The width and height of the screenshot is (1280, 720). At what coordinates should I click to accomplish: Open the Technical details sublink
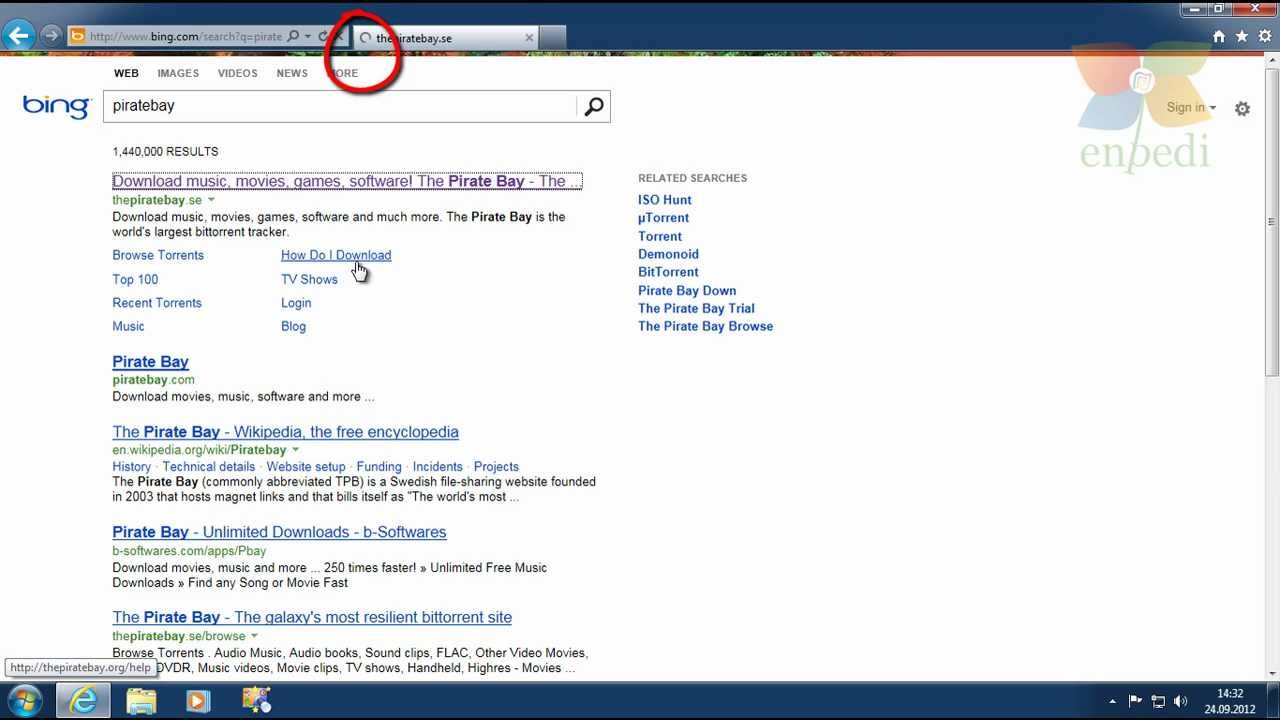click(209, 467)
